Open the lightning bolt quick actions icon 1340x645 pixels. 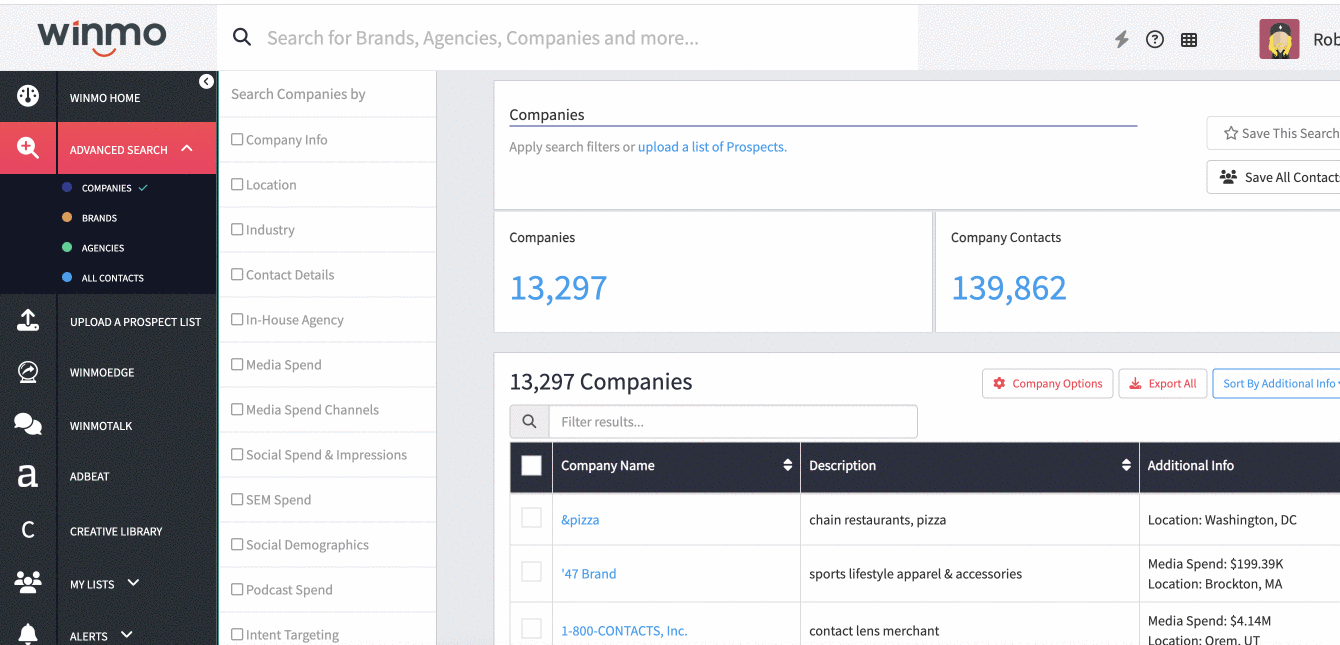point(1122,39)
